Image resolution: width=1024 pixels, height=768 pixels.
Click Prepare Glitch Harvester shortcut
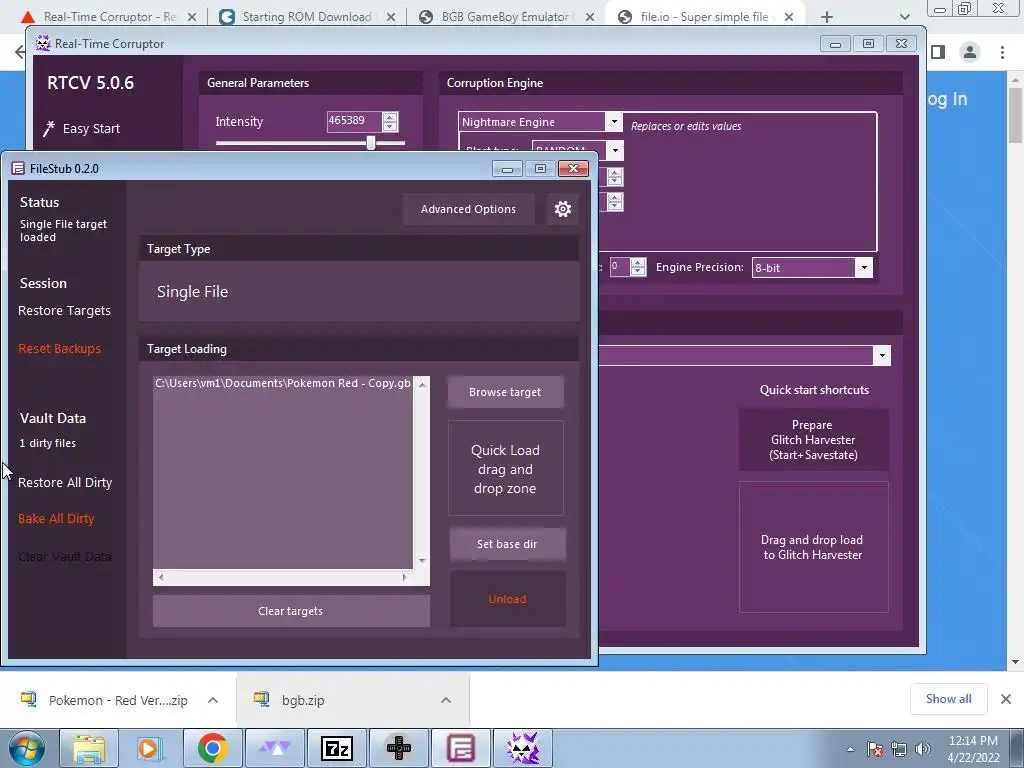[x=813, y=440]
